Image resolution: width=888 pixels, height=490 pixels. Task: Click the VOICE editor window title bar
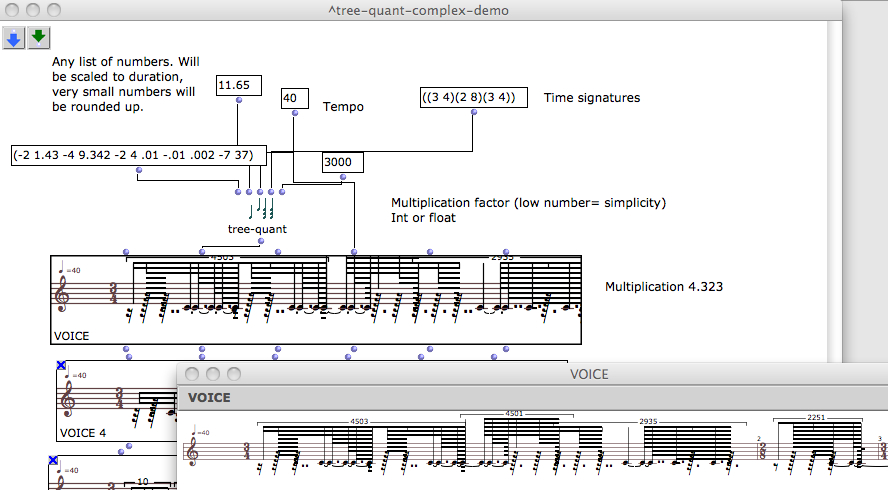(x=588, y=374)
